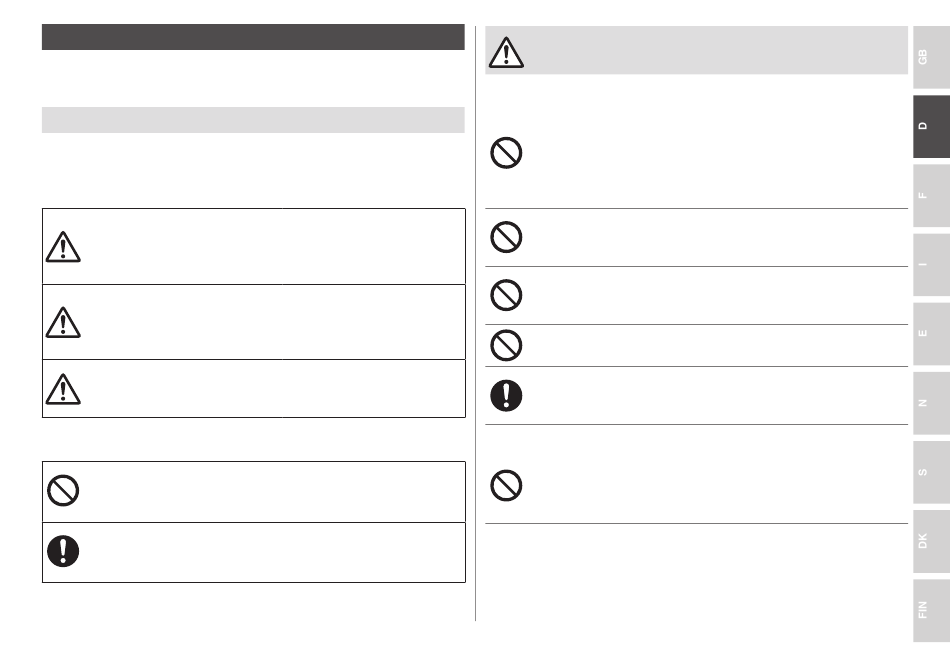Go to the E language tab
The image size is (950, 668).
click(931, 333)
